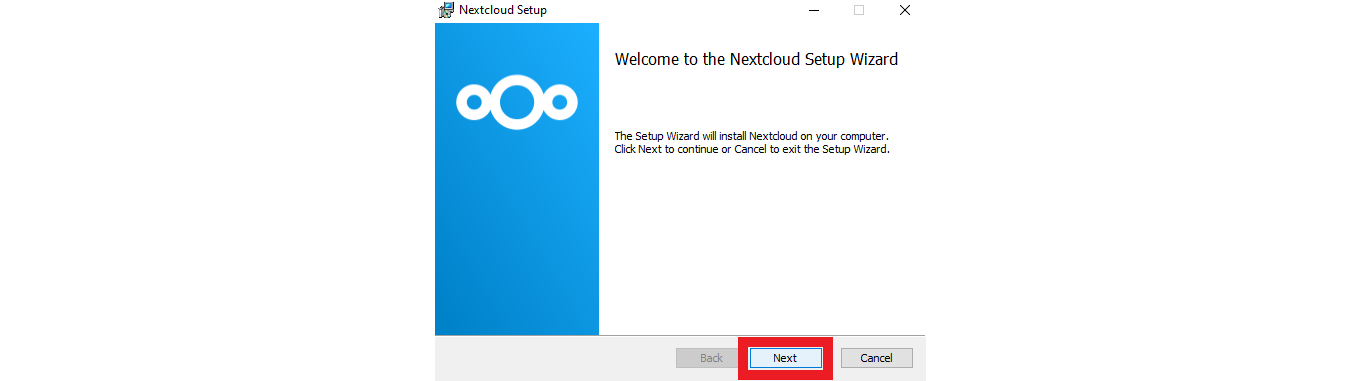Click the disabled maximize button in title bar
Viewport: 1360px width, 381px height.
858,10
